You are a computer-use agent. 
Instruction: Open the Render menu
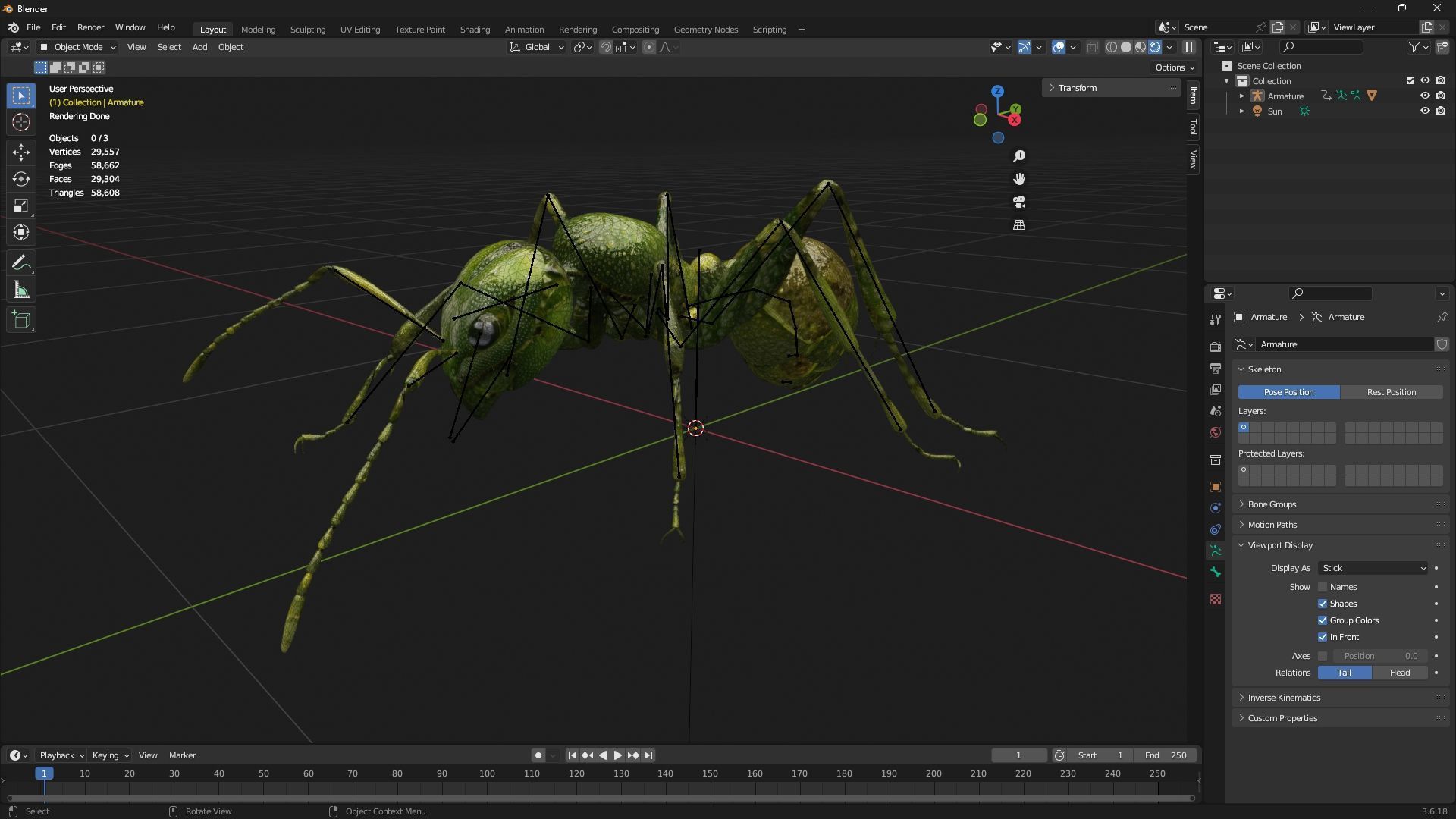pos(90,27)
